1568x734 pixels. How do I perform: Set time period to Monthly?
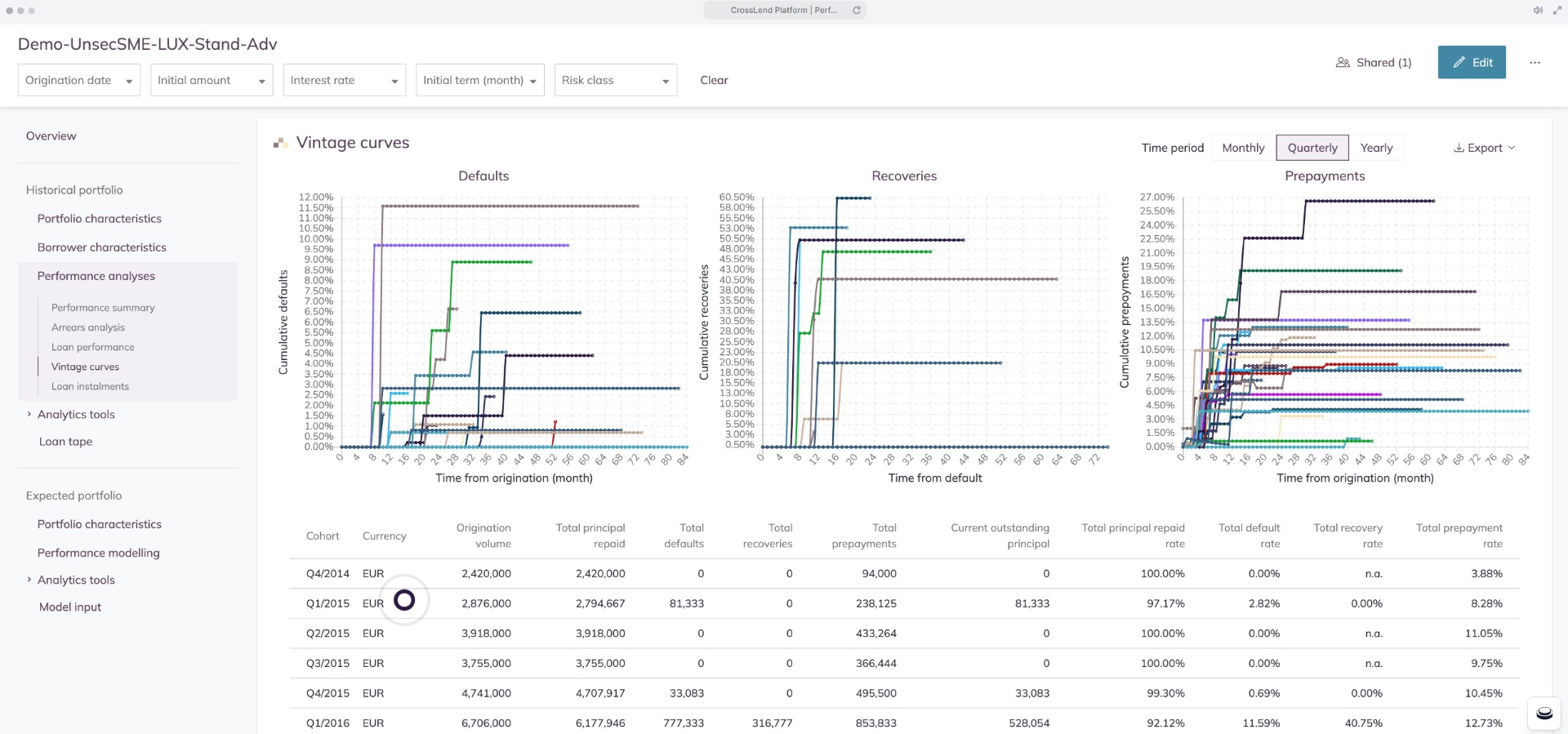pos(1243,148)
